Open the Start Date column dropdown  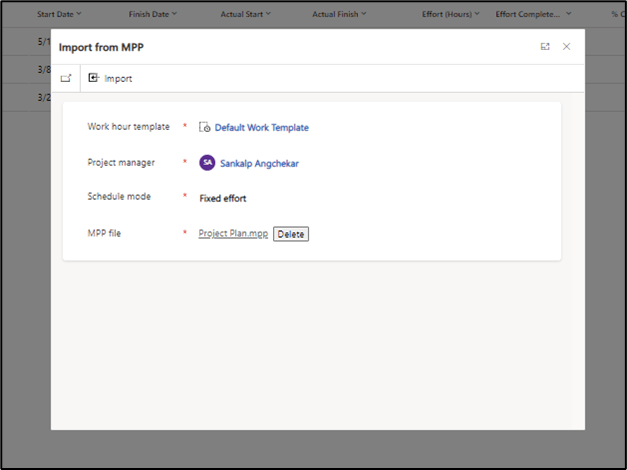coord(79,15)
